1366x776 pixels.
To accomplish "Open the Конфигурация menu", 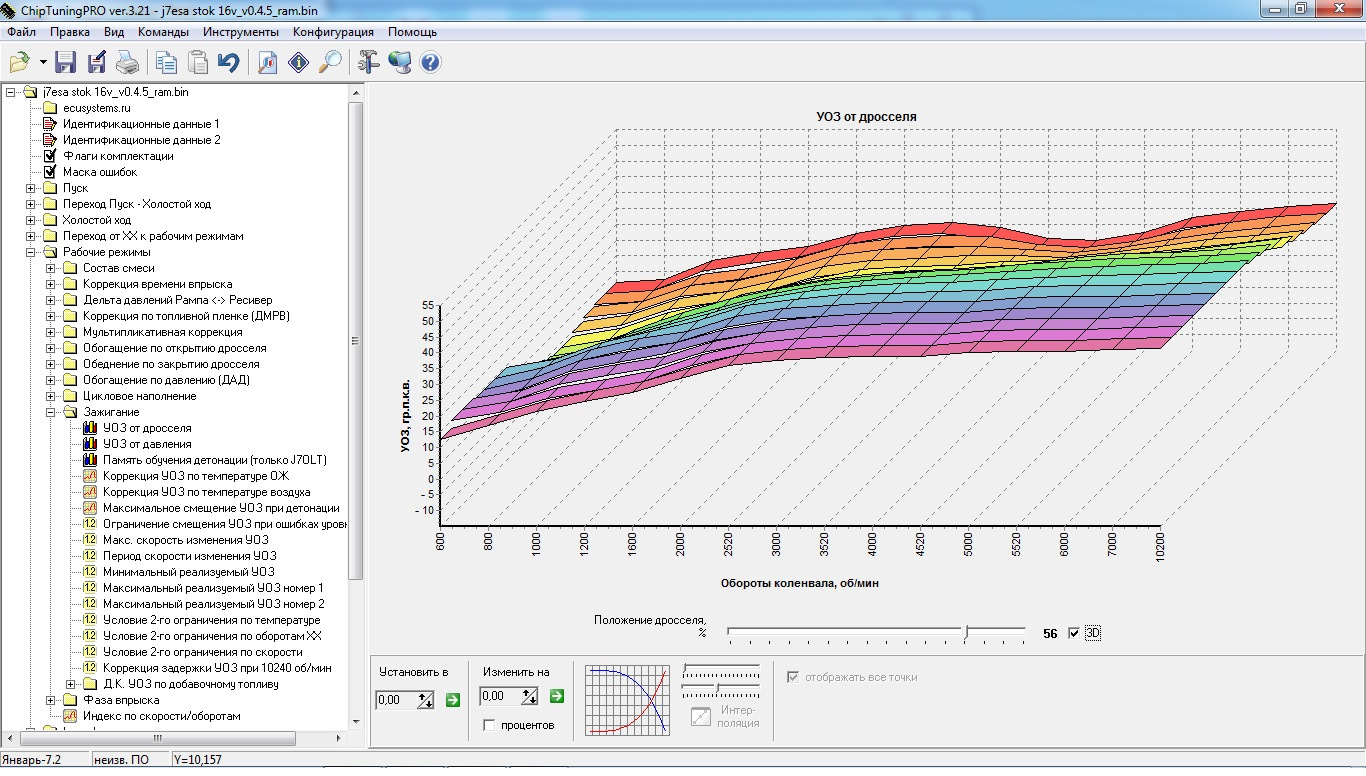I will tap(333, 32).
